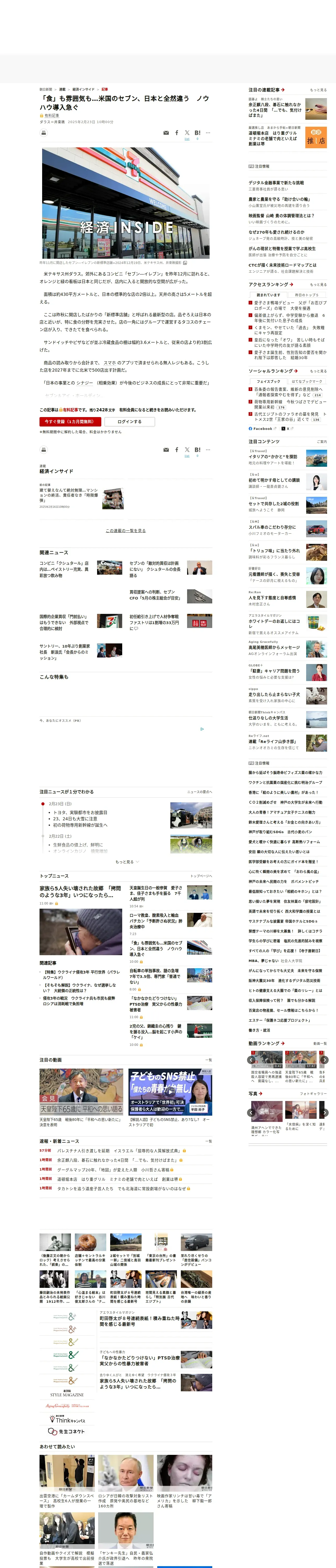
Task: Share on X using the top toolbar icon
Action: (x=187, y=133)
